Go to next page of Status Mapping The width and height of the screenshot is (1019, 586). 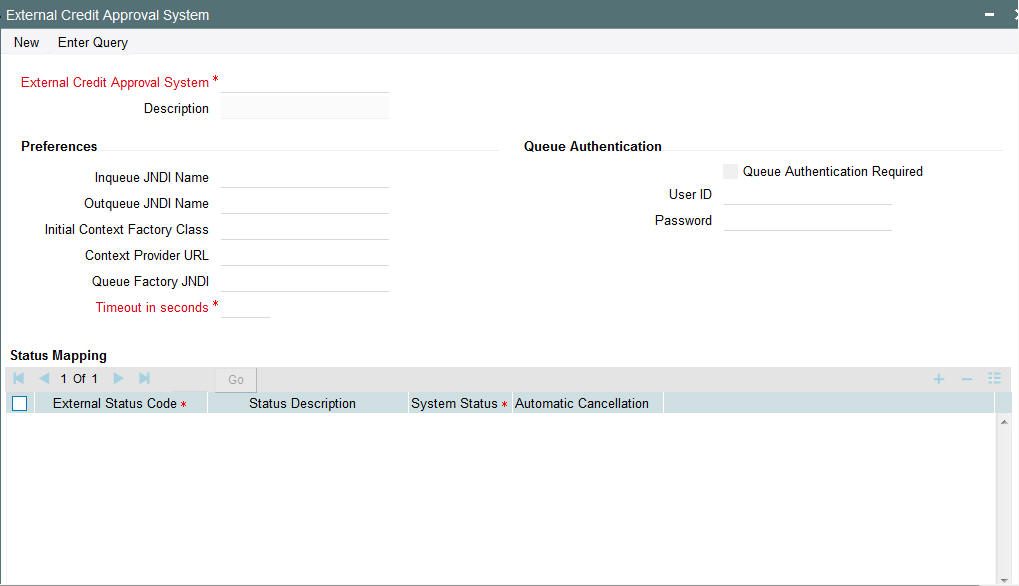tap(118, 379)
